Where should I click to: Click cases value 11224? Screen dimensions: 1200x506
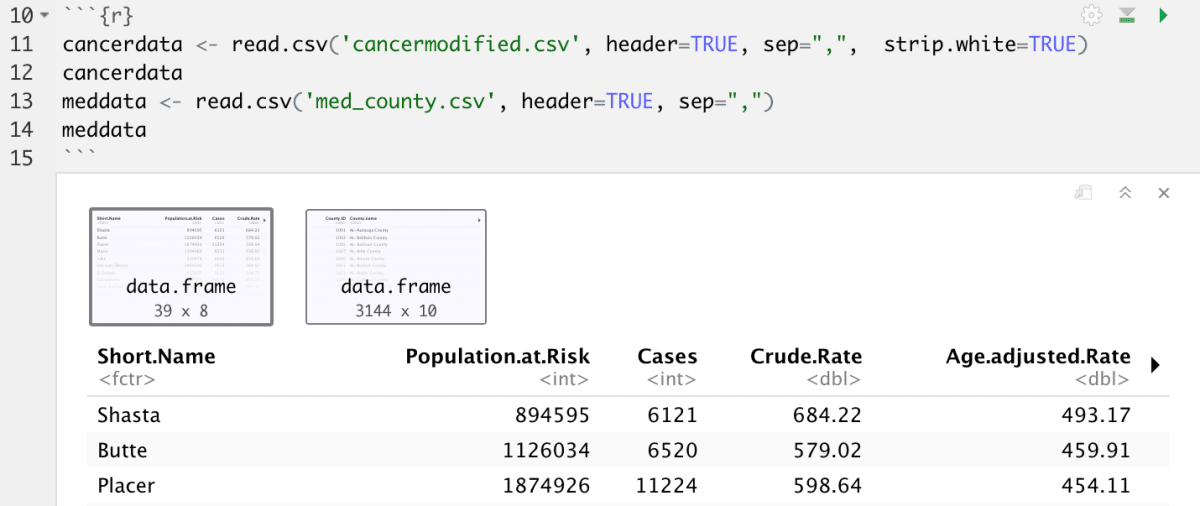click(667, 486)
